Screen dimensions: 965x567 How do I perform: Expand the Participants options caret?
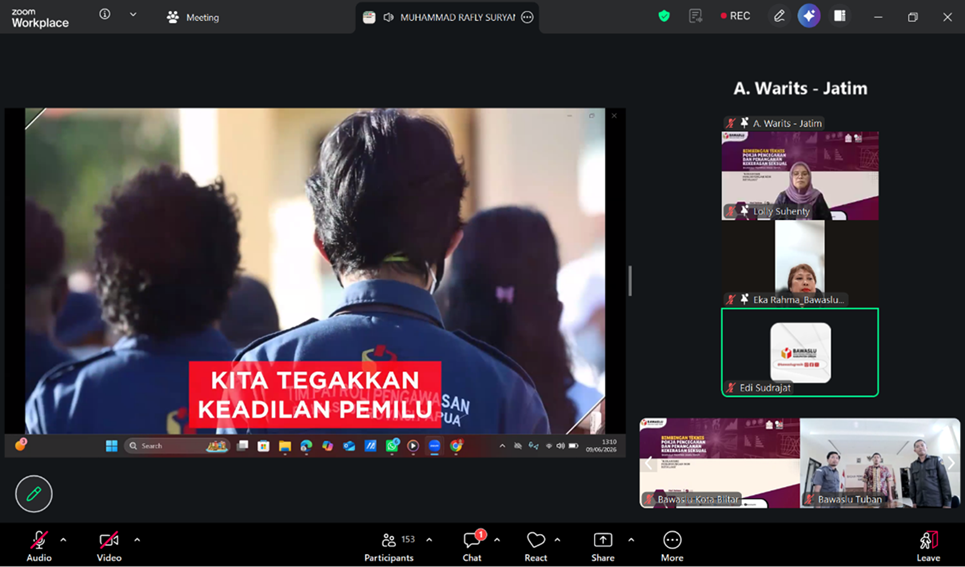[429, 540]
